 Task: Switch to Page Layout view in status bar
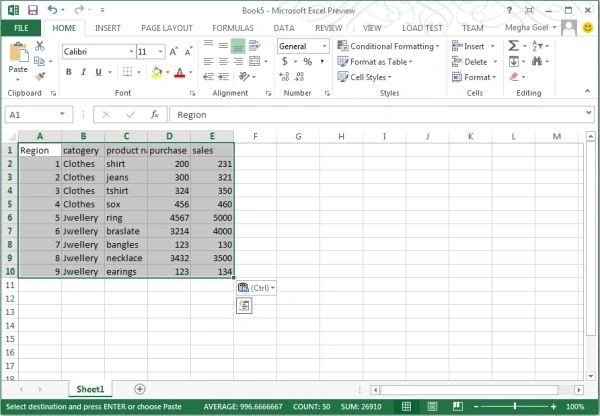[x=432, y=406]
